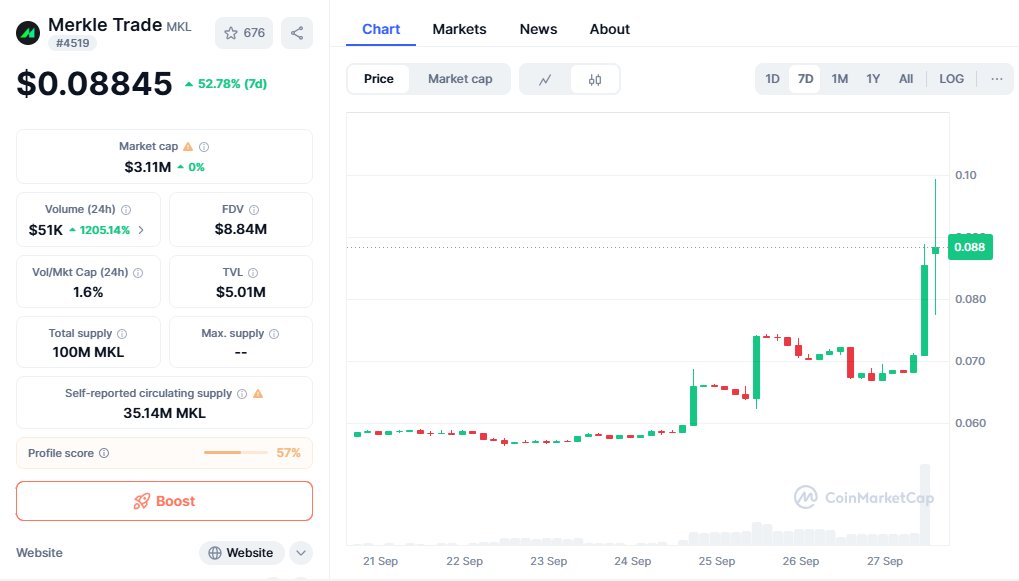Show Profile score info icon
This screenshot has height=581, width=1019.
(104, 453)
